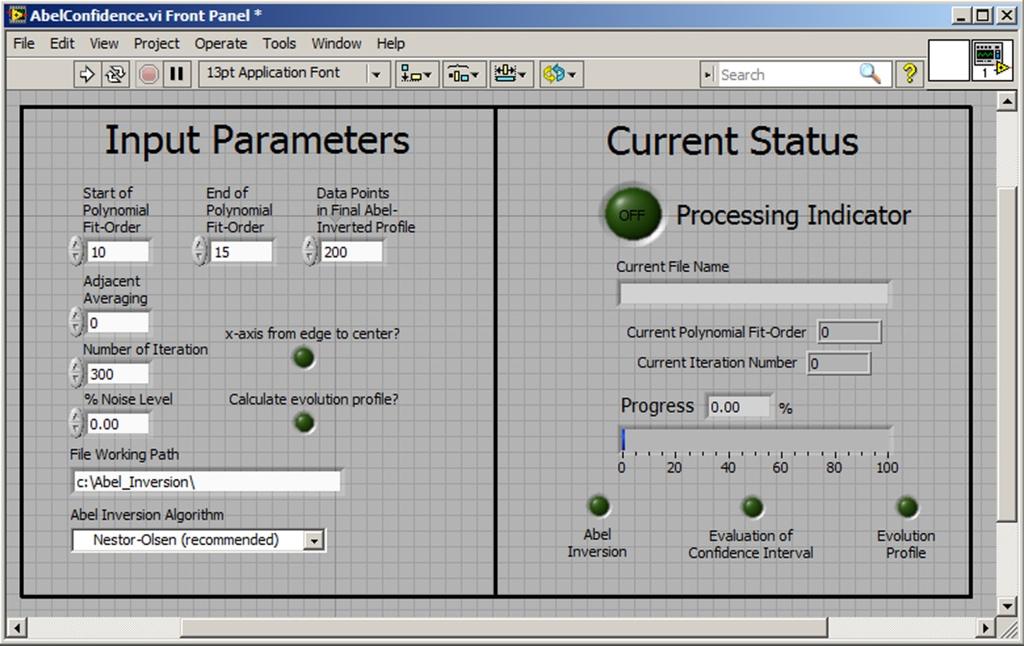Open the View menu
Viewport: 1024px width, 646px height.
[x=104, y=44]
